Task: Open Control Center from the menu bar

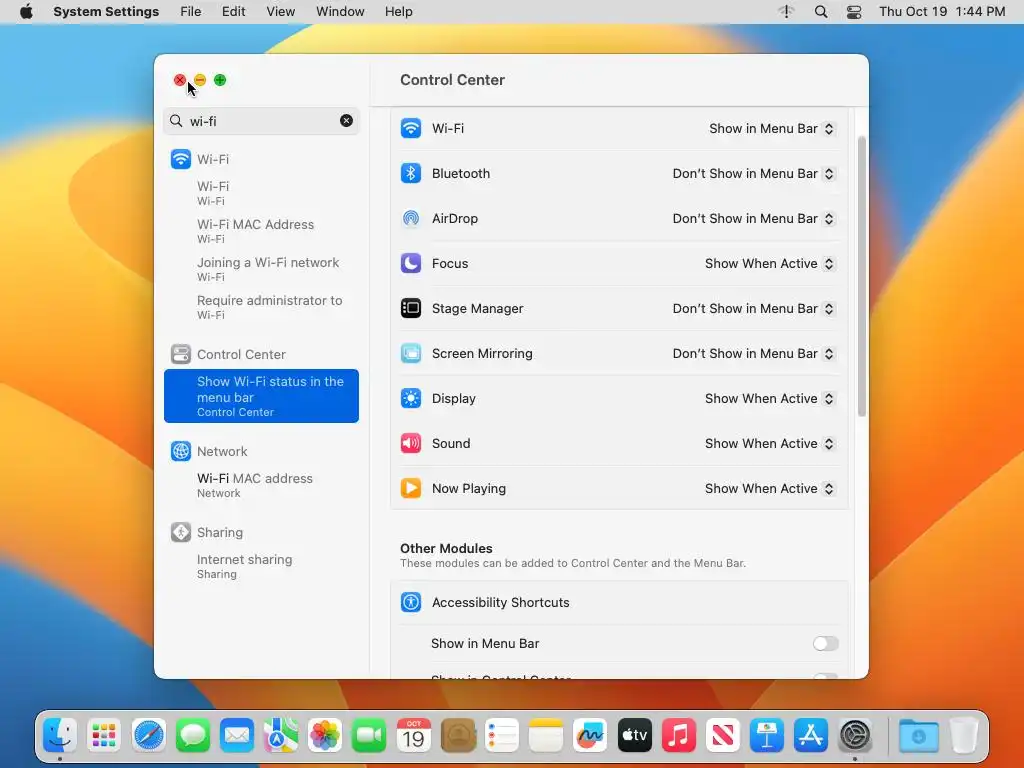Action: [x=854, y=12]
